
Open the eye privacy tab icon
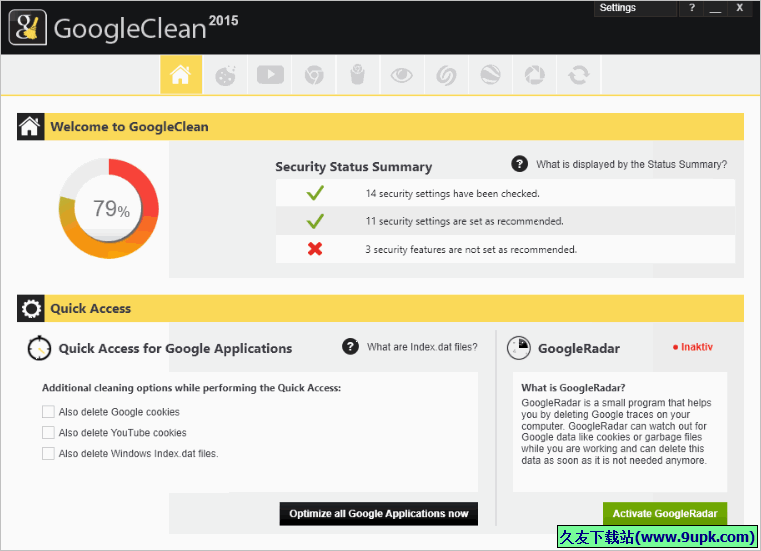[402, 75]
